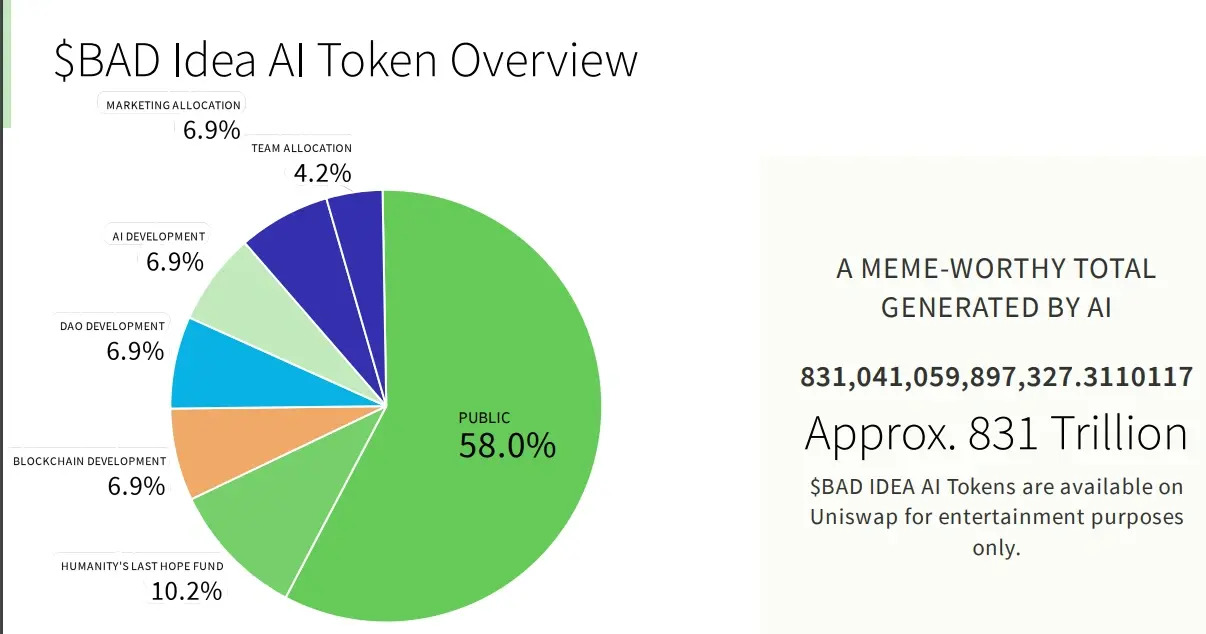Click the A MEME-WORTHY TOTAL heading
Screen dimensions: 1206x634
coord(996,268)
